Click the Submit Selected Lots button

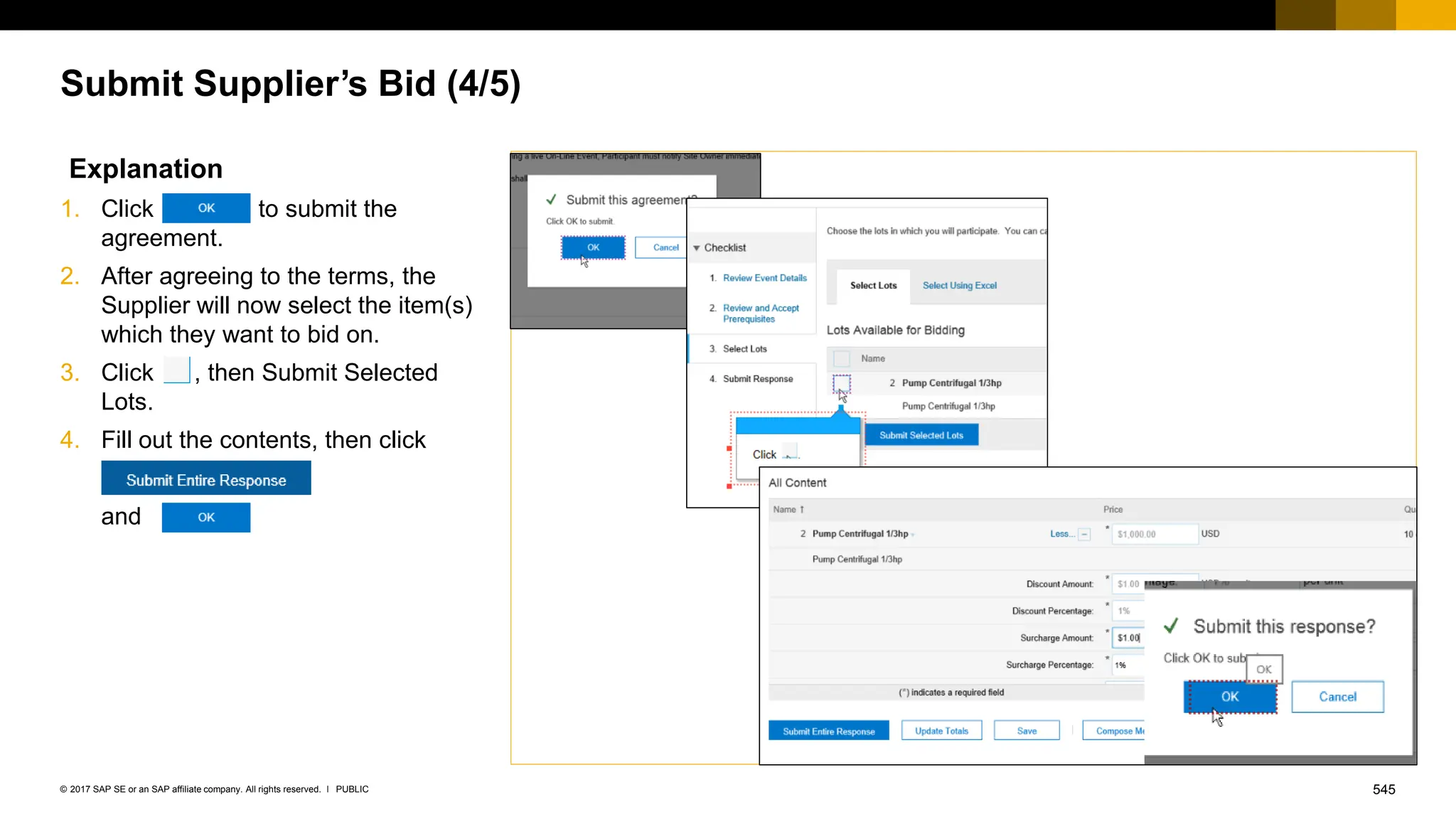921,435
